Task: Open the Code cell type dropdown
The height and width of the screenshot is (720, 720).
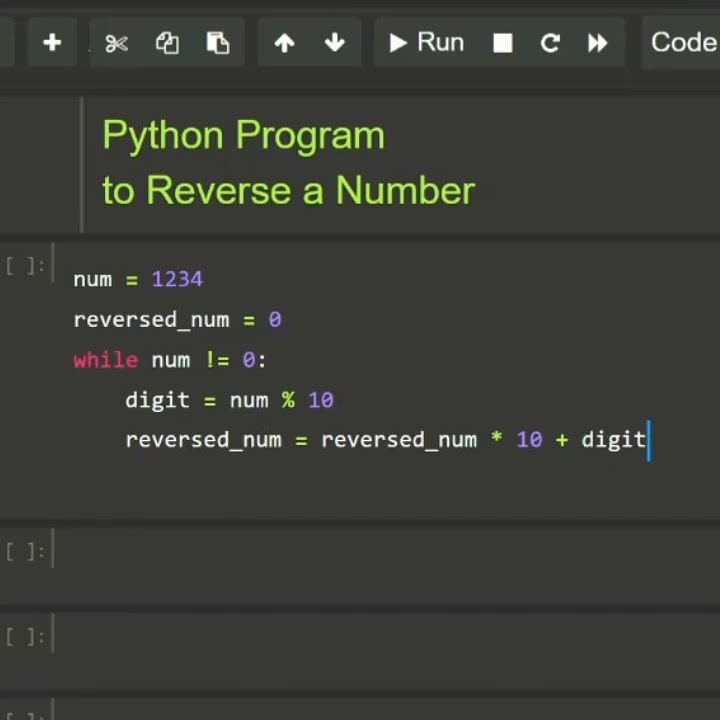Action: pyautogui.click(x=681, y=42)
